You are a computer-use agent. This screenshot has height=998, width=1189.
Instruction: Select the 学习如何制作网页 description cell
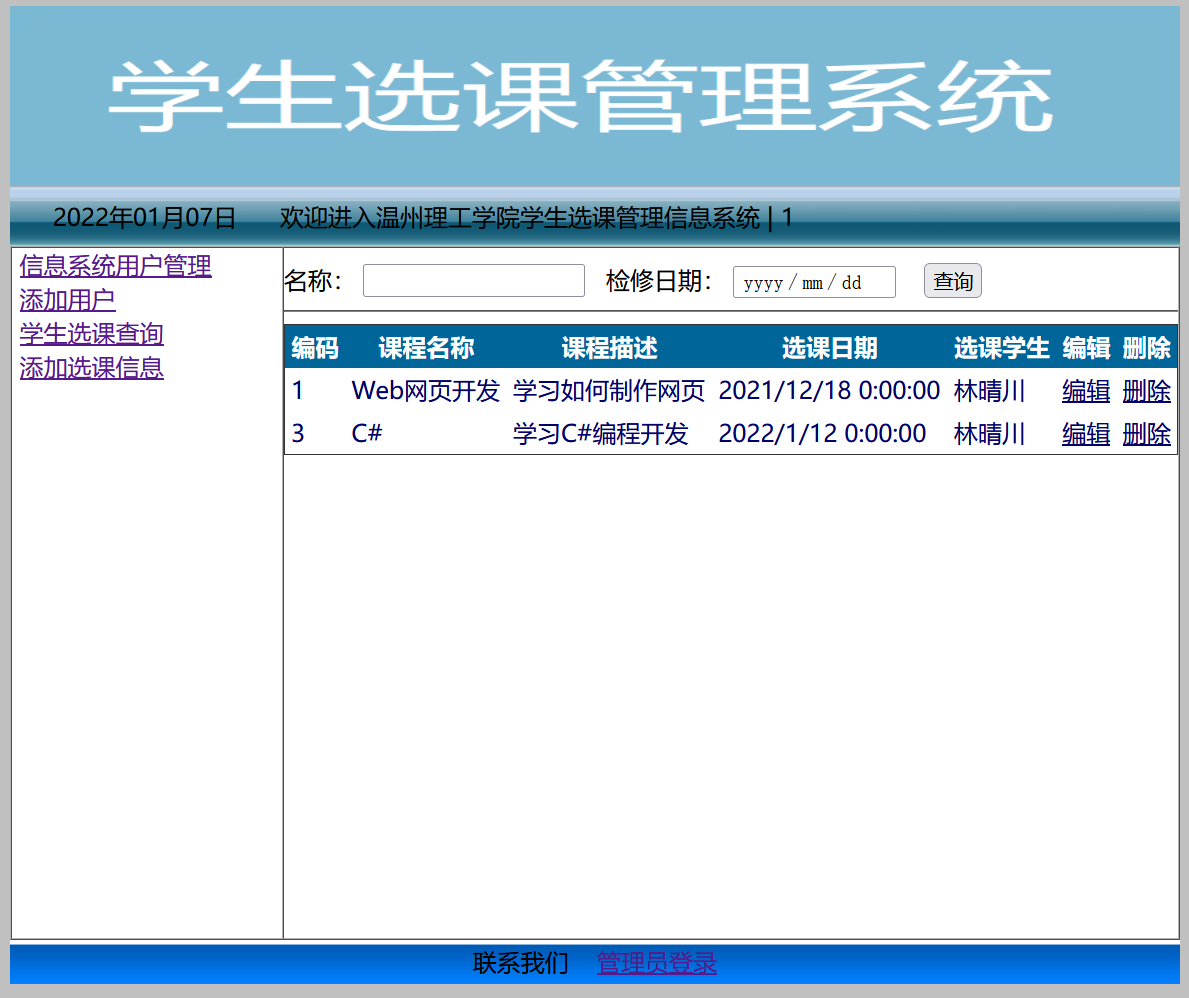click(609, 391)
